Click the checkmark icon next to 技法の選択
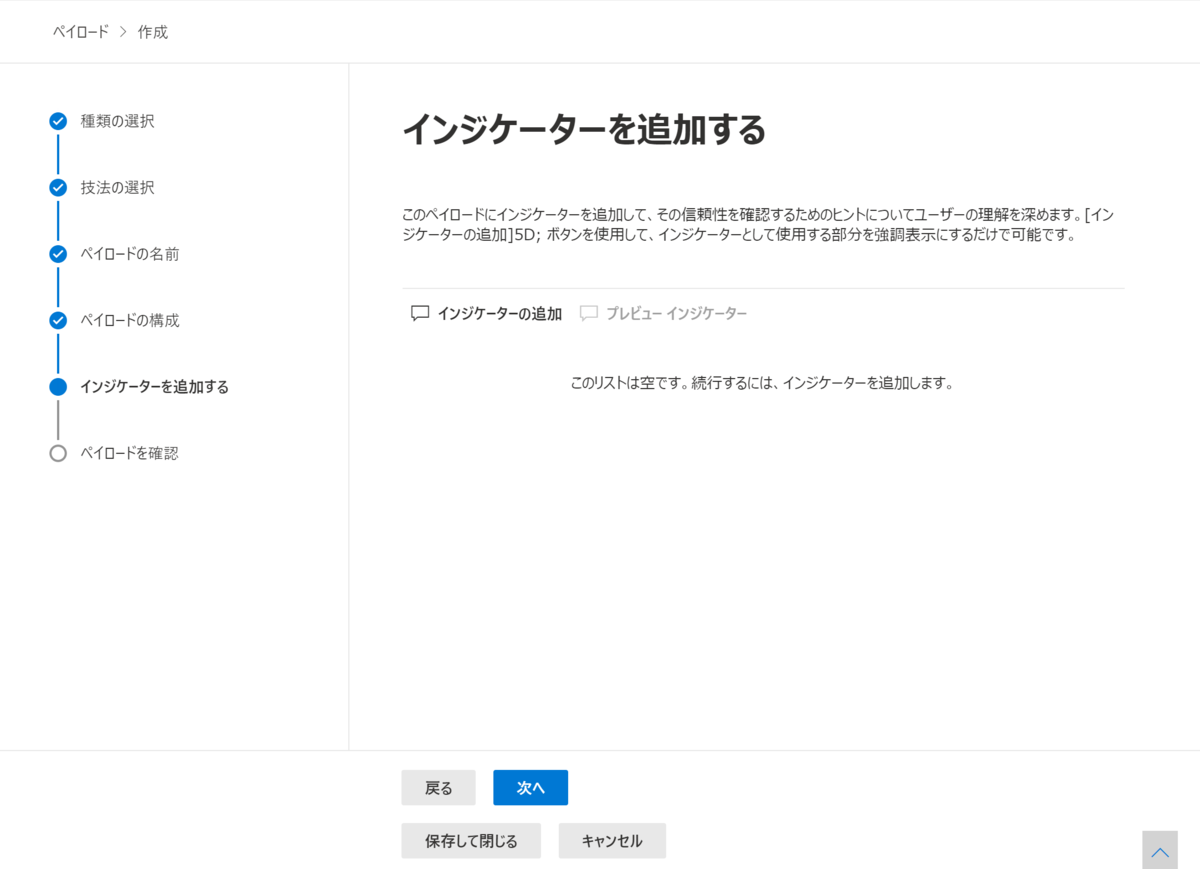The width and height of the screenshot is (1200, 869). (58, 187)
